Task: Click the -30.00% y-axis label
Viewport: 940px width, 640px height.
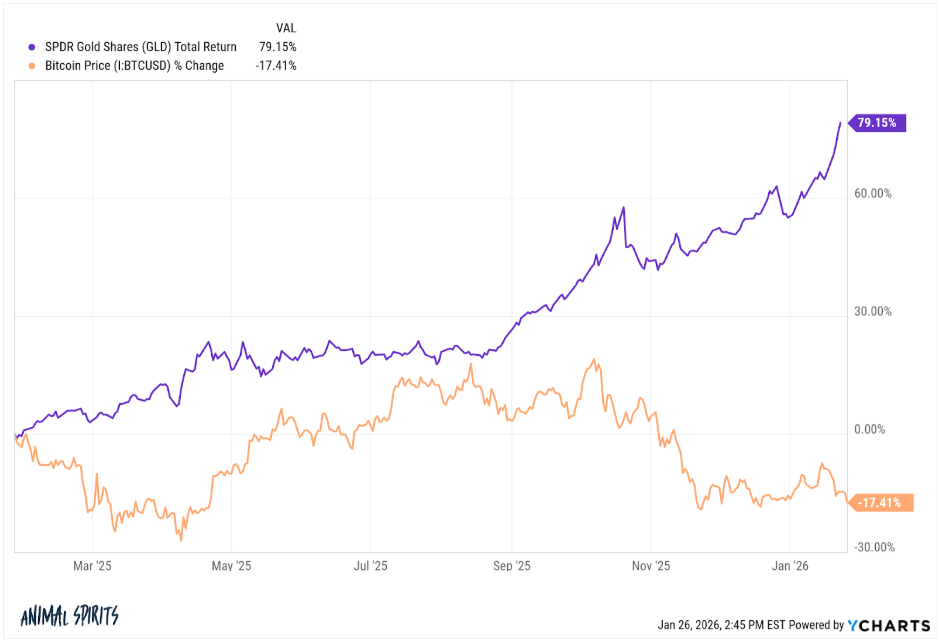Action: [874, 547]
